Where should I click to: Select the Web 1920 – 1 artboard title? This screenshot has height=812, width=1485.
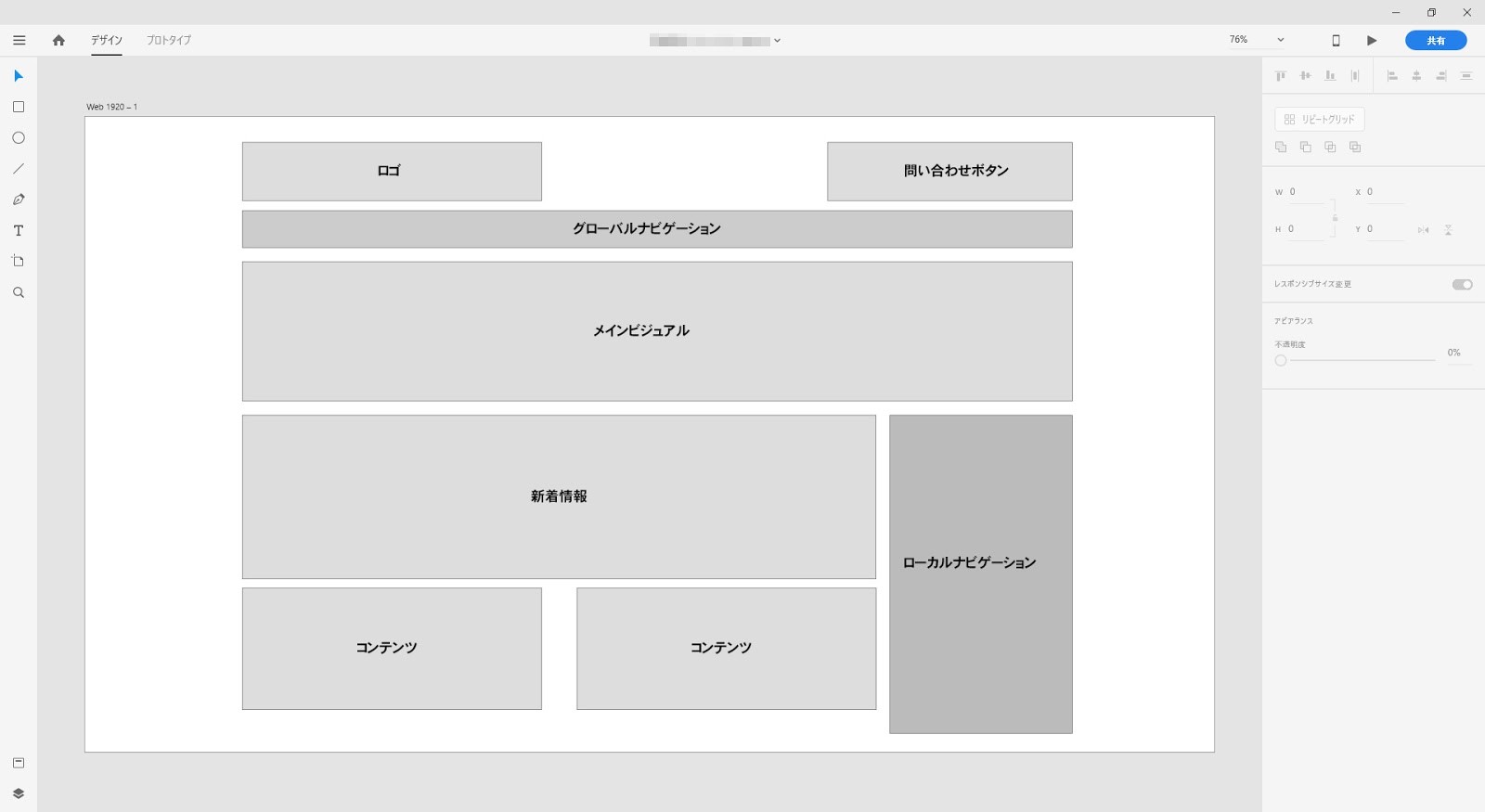coord(111,107)
